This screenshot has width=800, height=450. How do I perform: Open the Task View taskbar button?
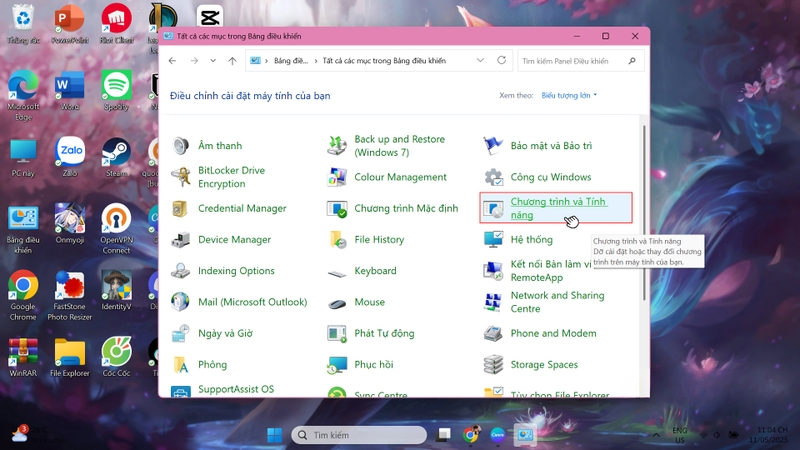pyautogui.click(x=443, y=435)
